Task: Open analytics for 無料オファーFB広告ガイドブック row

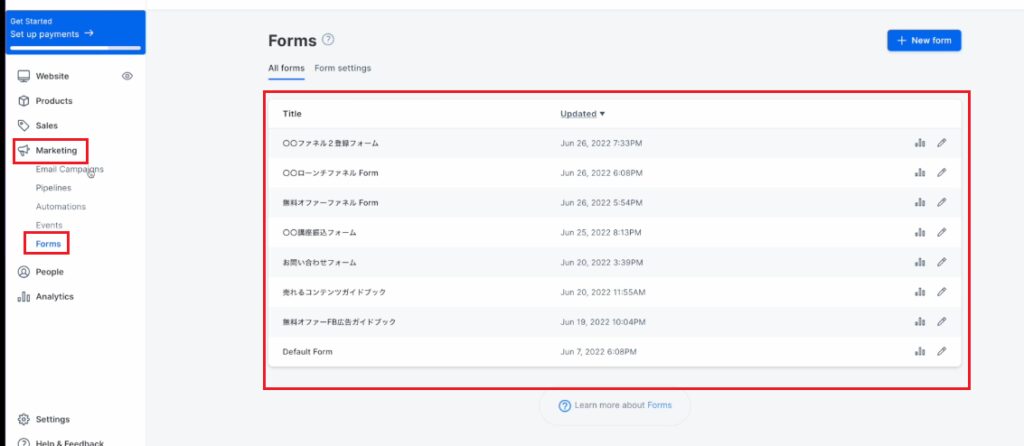Action: pyautogui.click(x=920, y=321)
